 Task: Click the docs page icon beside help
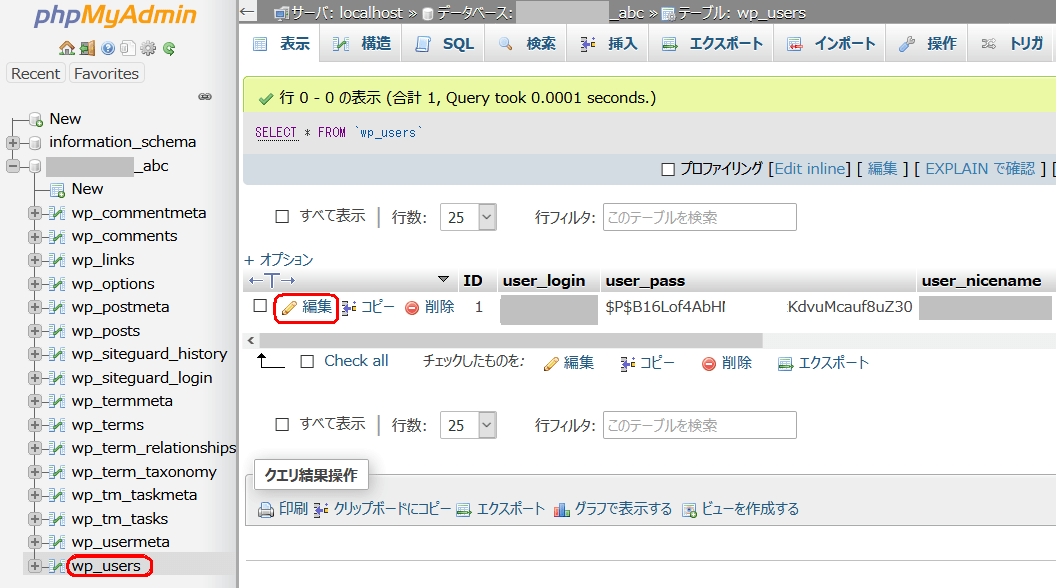tap(128, 48)
